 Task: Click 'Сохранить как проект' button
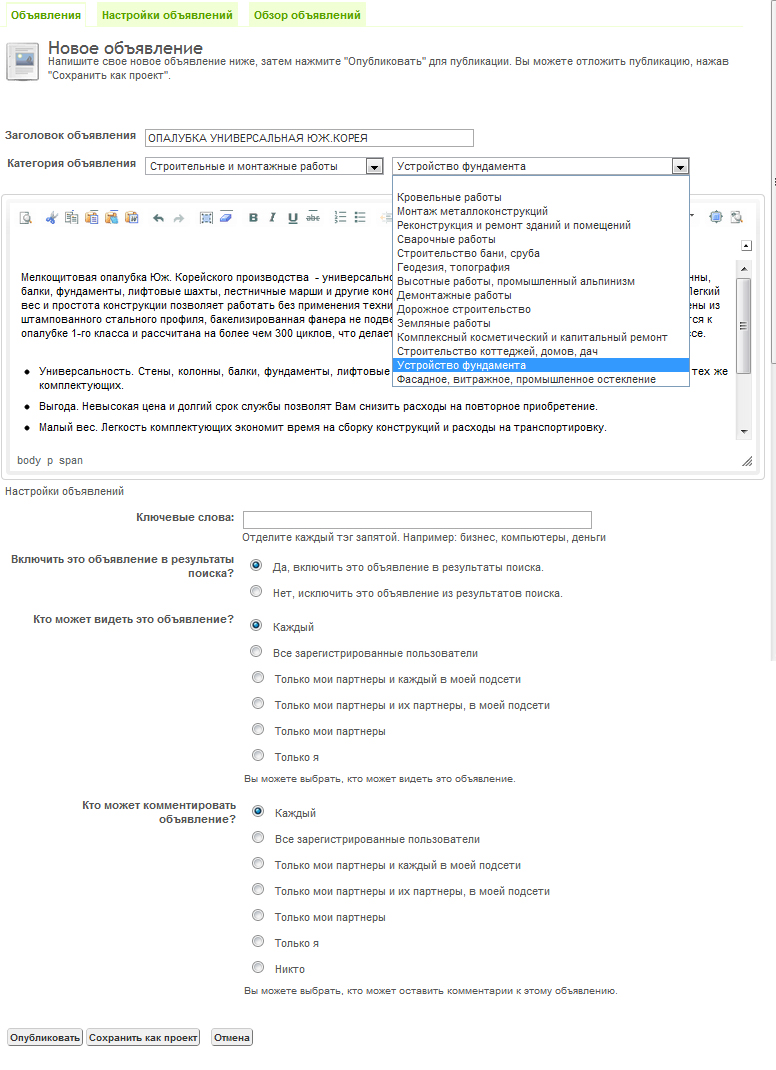click(x=143, y=1038)
